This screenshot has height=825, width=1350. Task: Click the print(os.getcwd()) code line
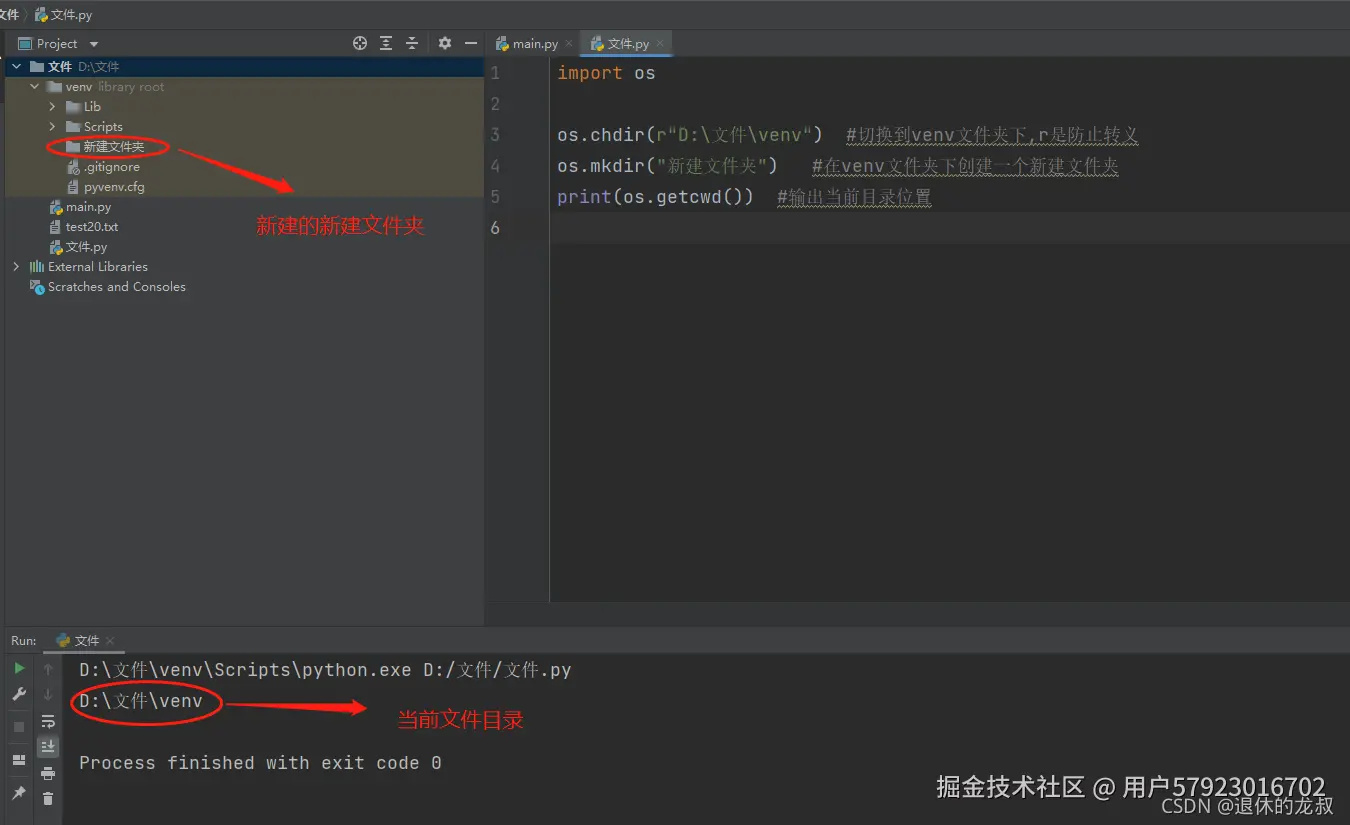pos(744,197)
